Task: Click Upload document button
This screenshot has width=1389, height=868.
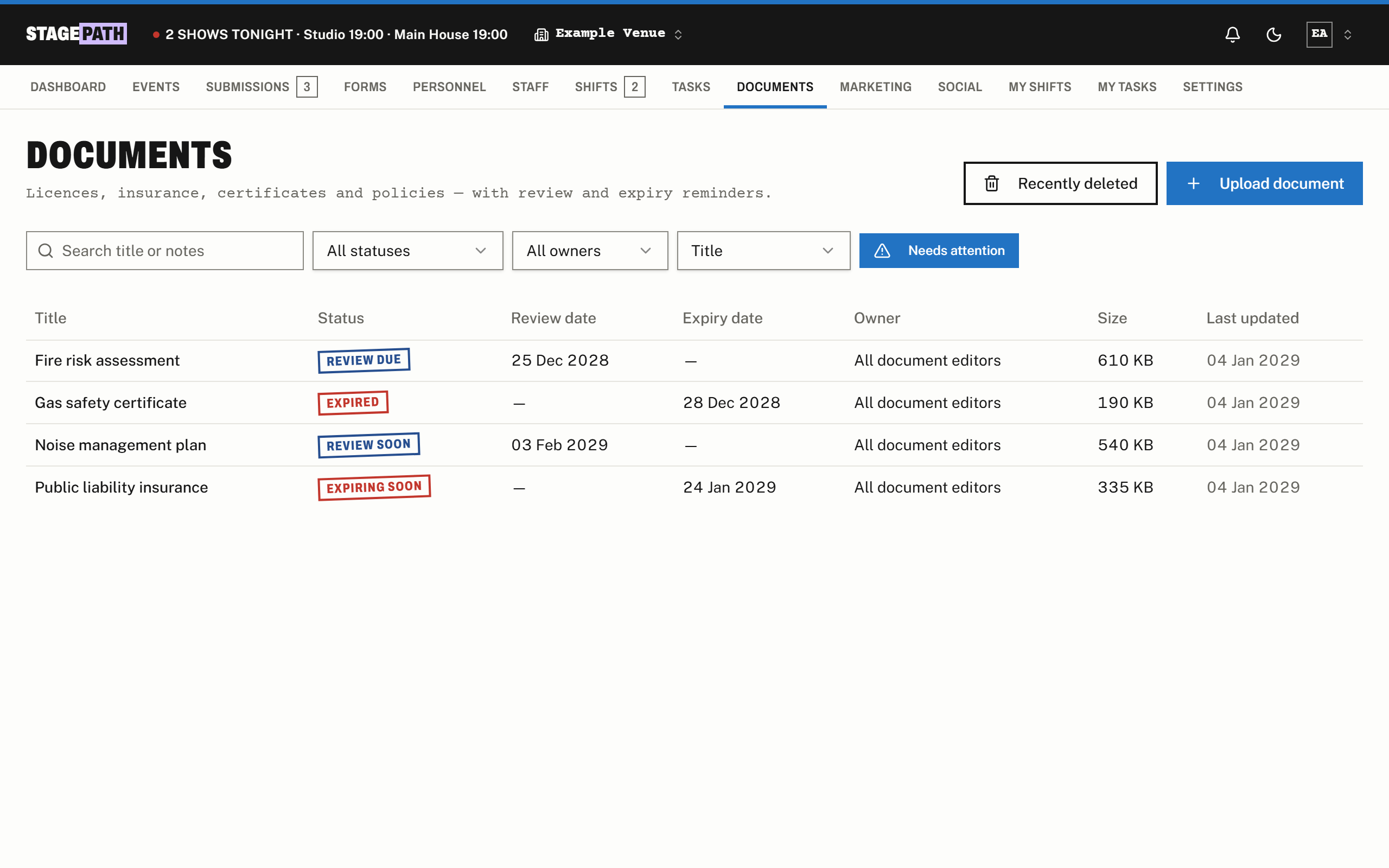Action: [1264, 183]
